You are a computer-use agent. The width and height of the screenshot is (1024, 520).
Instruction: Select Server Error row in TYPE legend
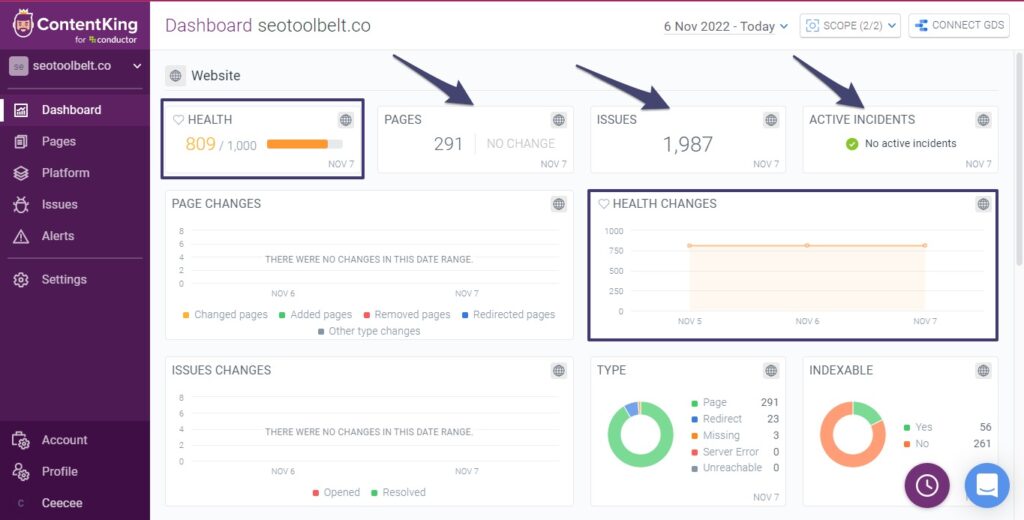(735, 452)
